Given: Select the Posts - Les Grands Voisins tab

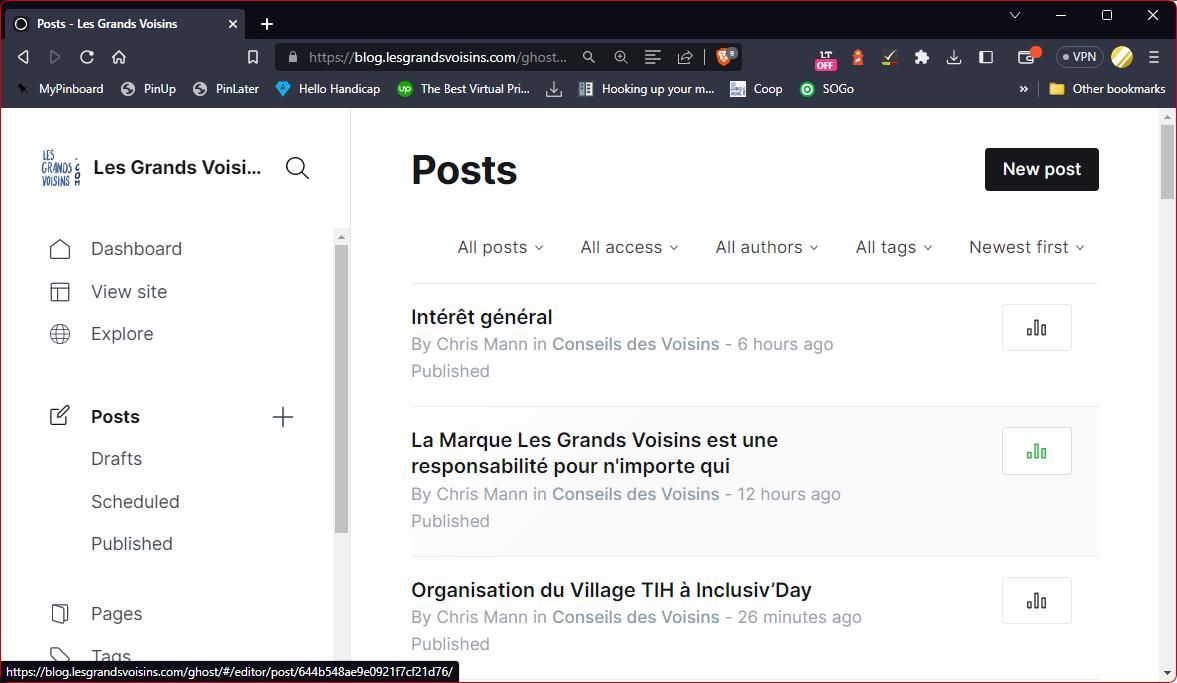Looking at the screenshot, I should coord(120,23).
